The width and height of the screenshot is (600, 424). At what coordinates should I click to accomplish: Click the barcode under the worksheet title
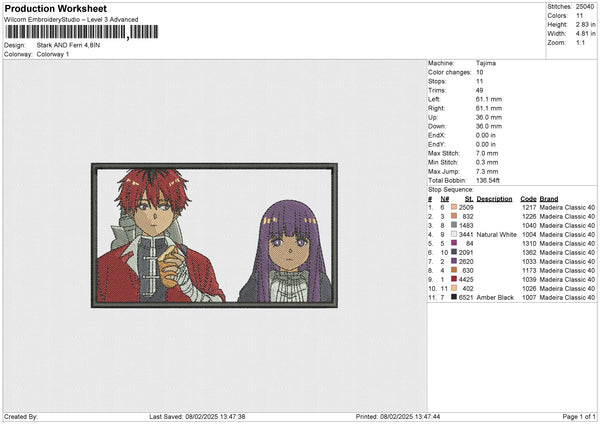(x=81, y=32)
